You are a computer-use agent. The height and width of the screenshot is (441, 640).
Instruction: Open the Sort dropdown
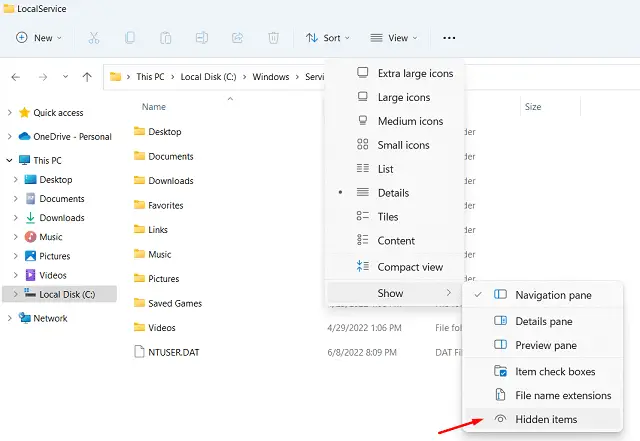click(x=328, y=38)
